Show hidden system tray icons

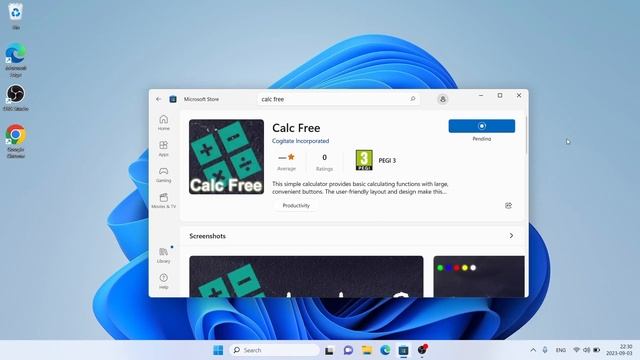tap(533, 350)
